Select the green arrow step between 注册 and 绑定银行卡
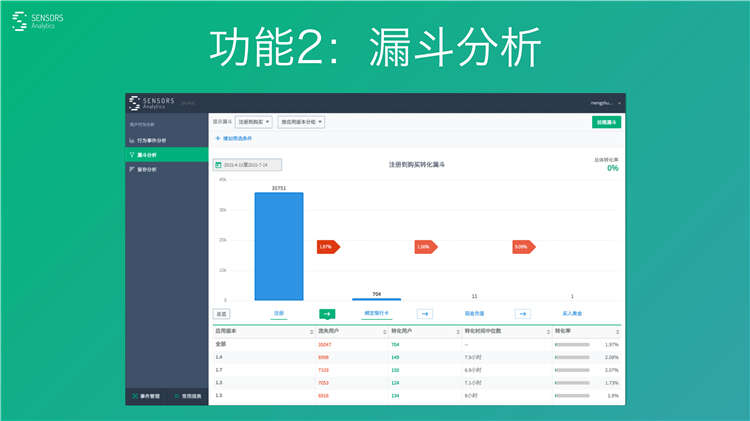 327,313
